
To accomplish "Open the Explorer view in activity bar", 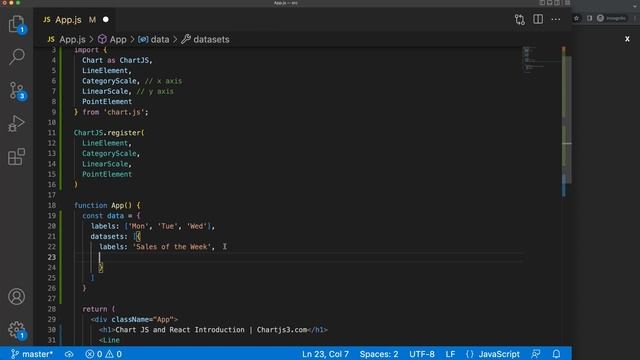I will pos(16,24).
